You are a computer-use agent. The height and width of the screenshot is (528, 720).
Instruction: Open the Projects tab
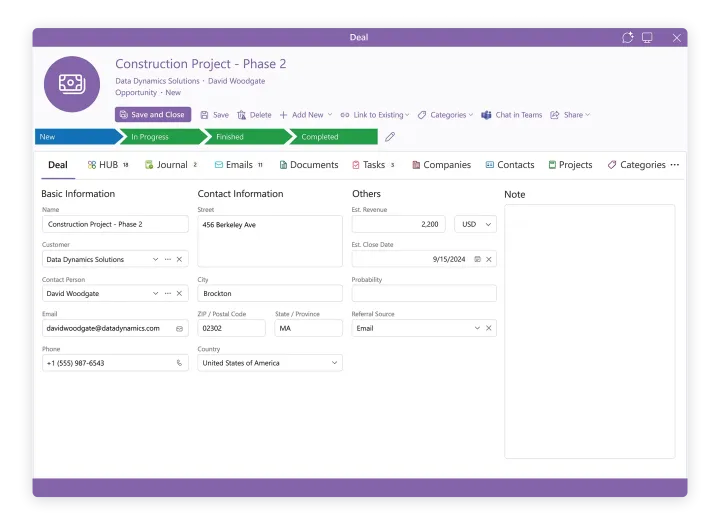point(570,165)
